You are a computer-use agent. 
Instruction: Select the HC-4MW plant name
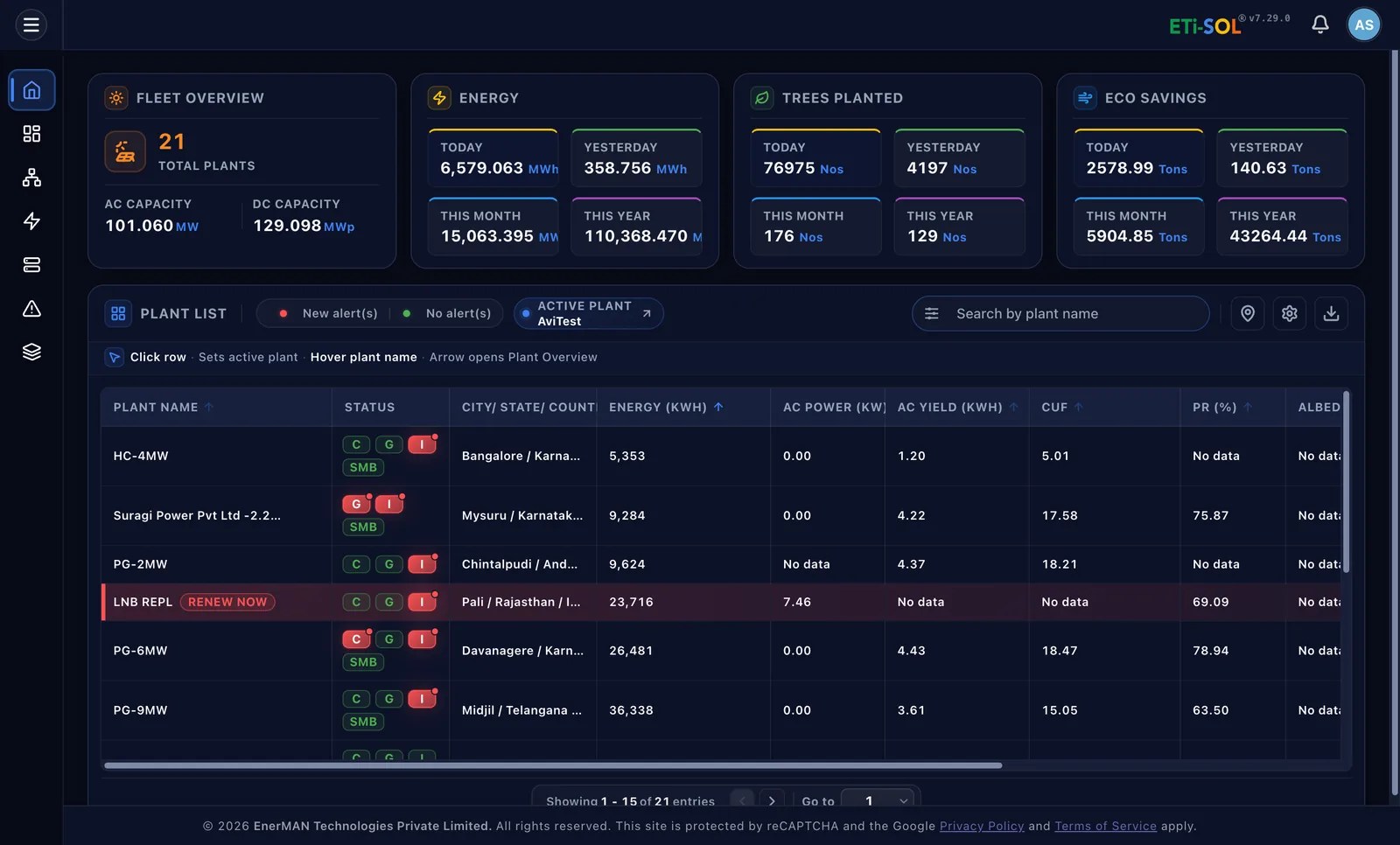tap(141, 456)
